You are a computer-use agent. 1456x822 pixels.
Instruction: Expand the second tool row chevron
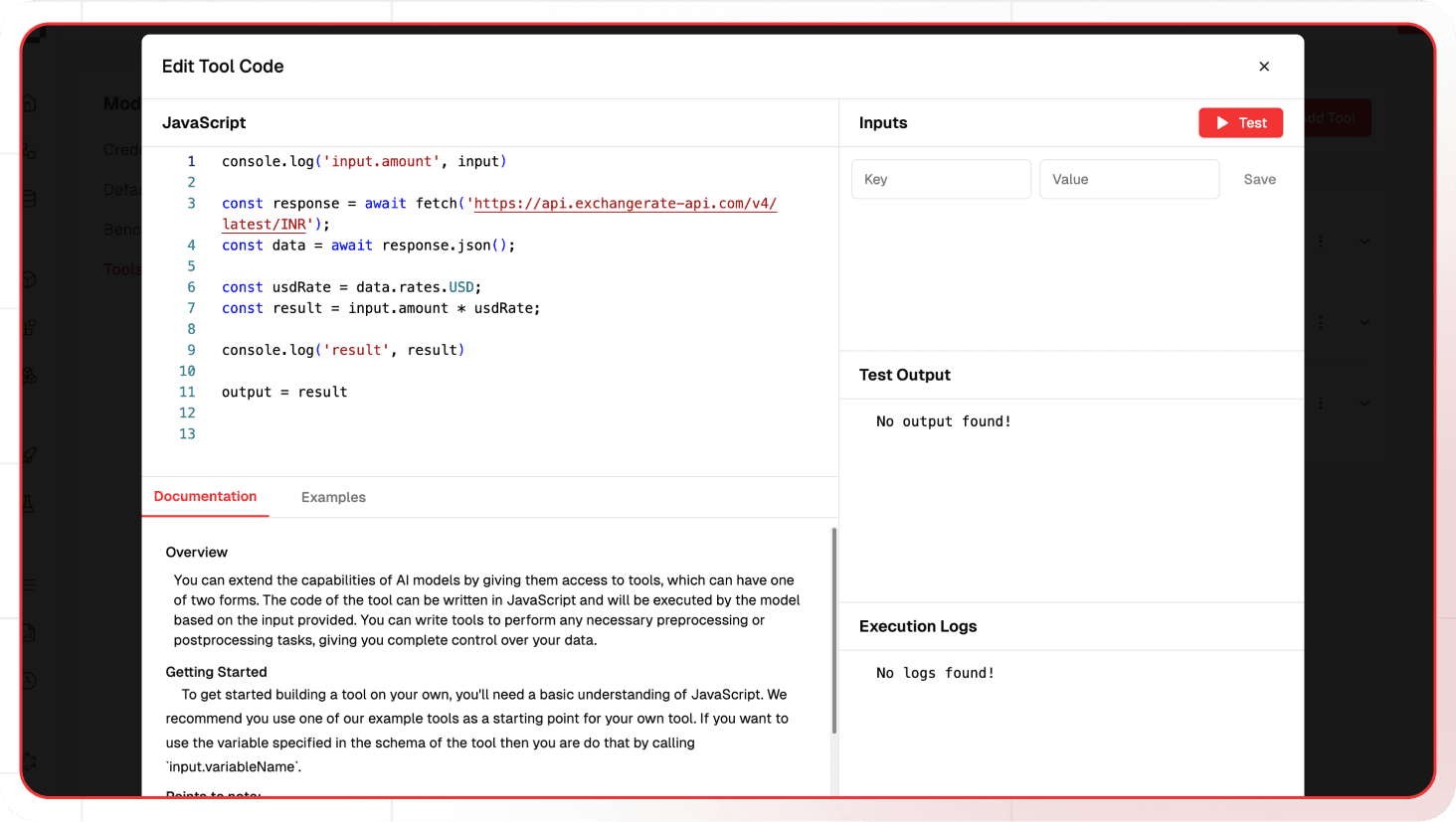1365,323
